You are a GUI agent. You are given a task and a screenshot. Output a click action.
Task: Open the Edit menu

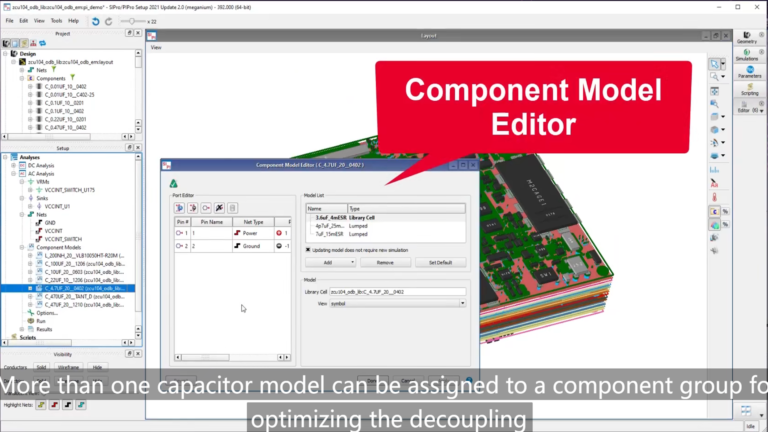coord(24,21)
